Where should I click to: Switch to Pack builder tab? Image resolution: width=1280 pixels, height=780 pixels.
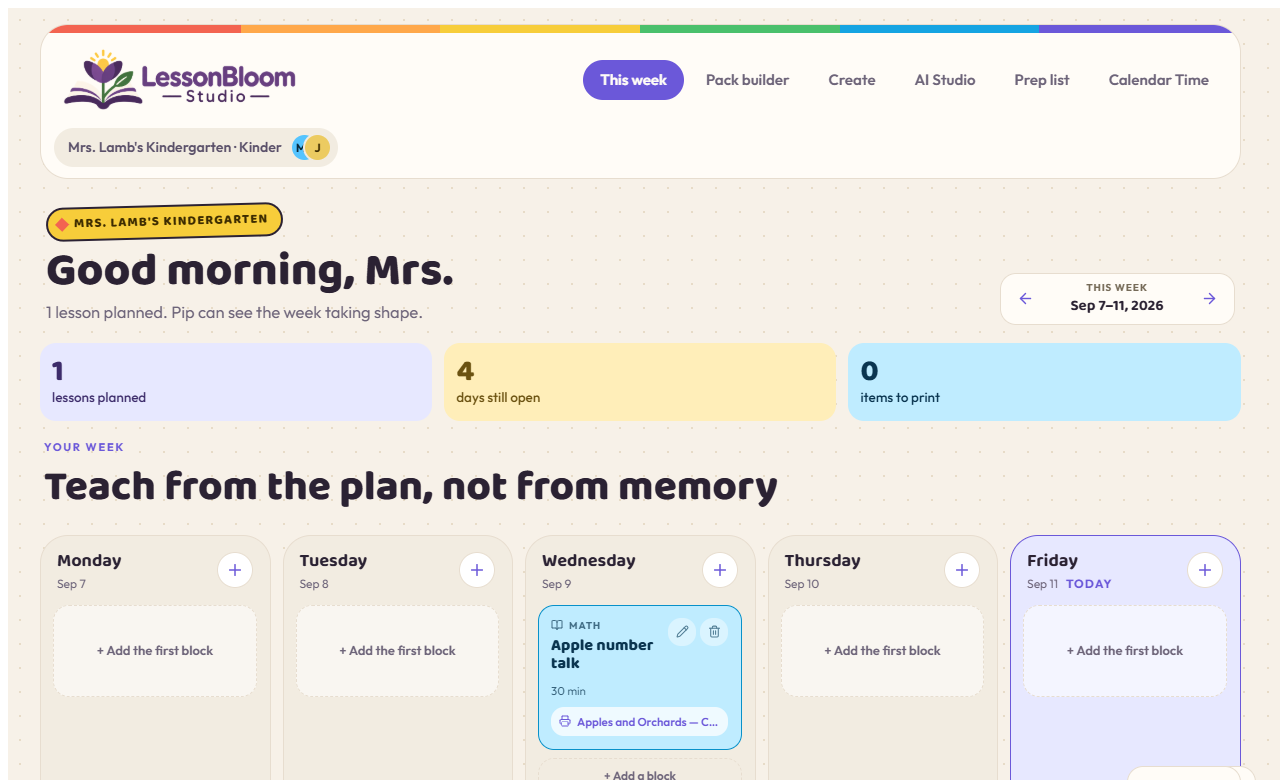(x=747, y=80)
